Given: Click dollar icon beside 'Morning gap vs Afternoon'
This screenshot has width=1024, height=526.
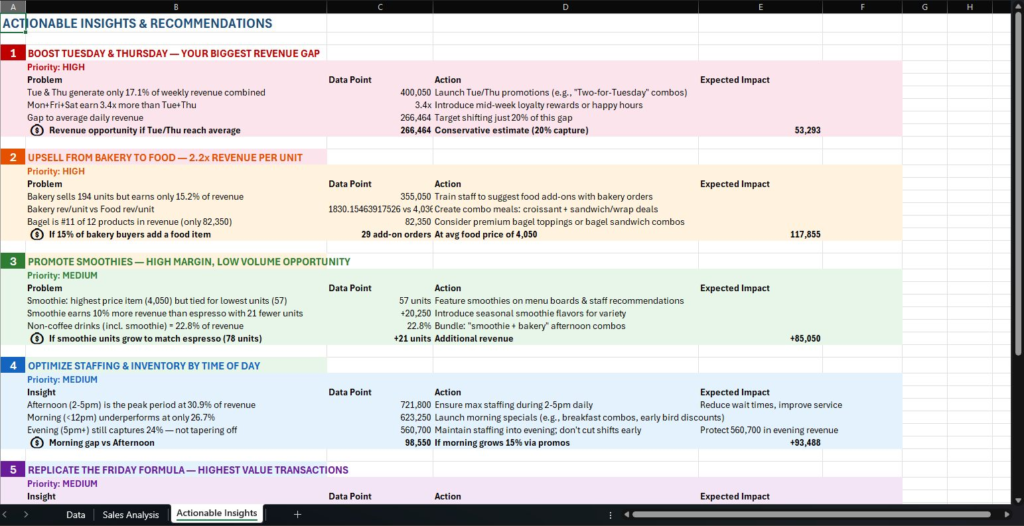Looking at the screenshot, I should coord(37,442).
